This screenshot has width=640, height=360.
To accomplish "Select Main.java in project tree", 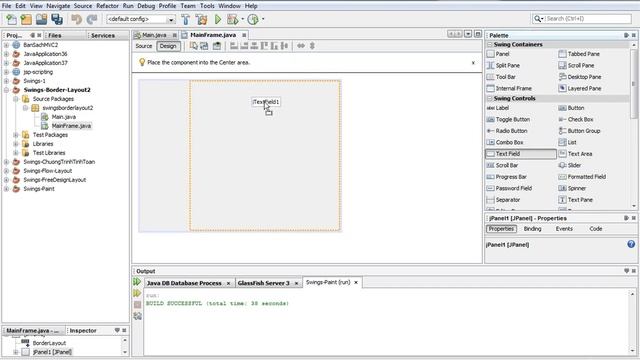I will (x=64, y=117).
